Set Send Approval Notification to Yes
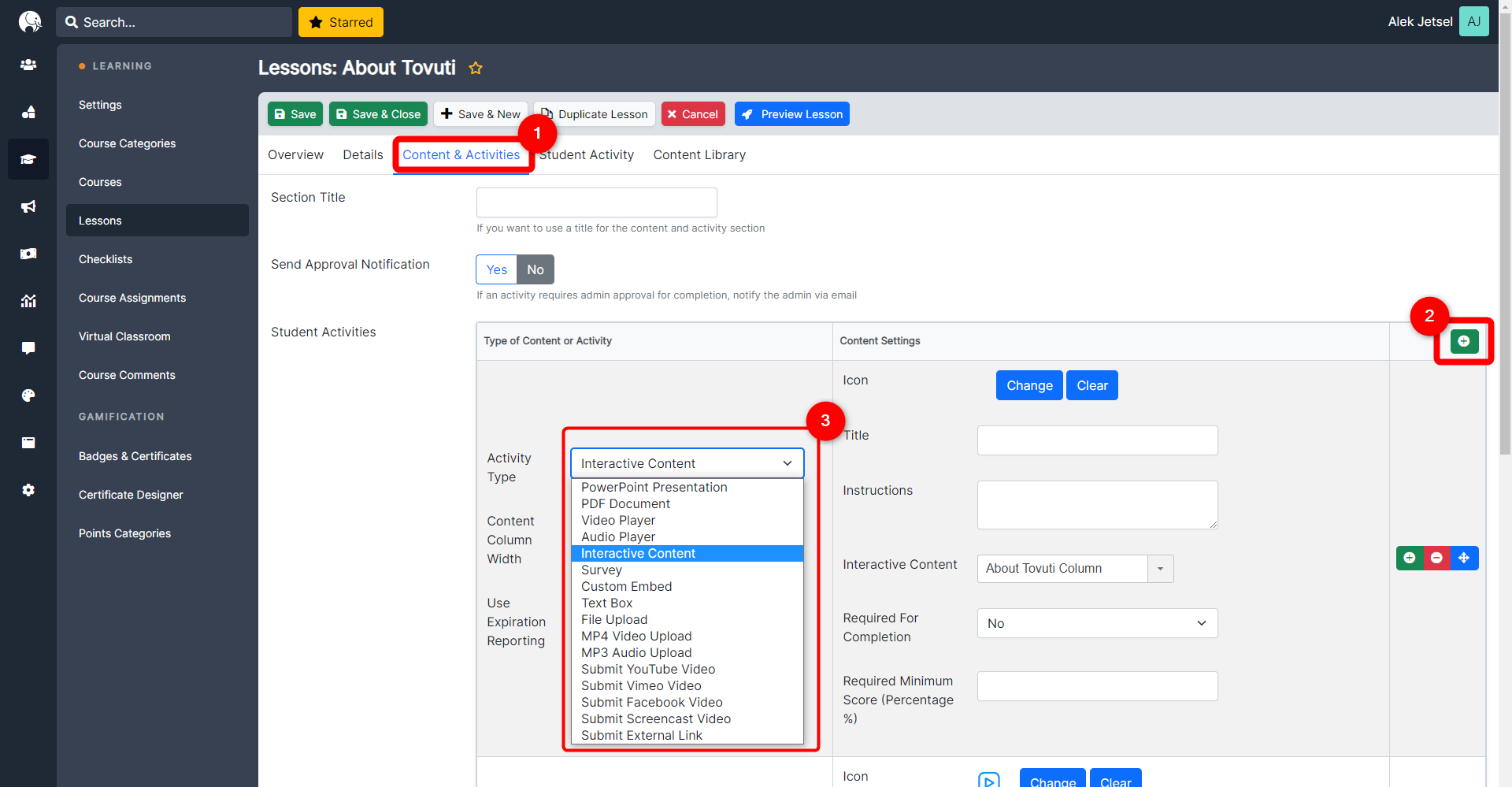Screen dimensions: 1512x787 click(496, 269)
